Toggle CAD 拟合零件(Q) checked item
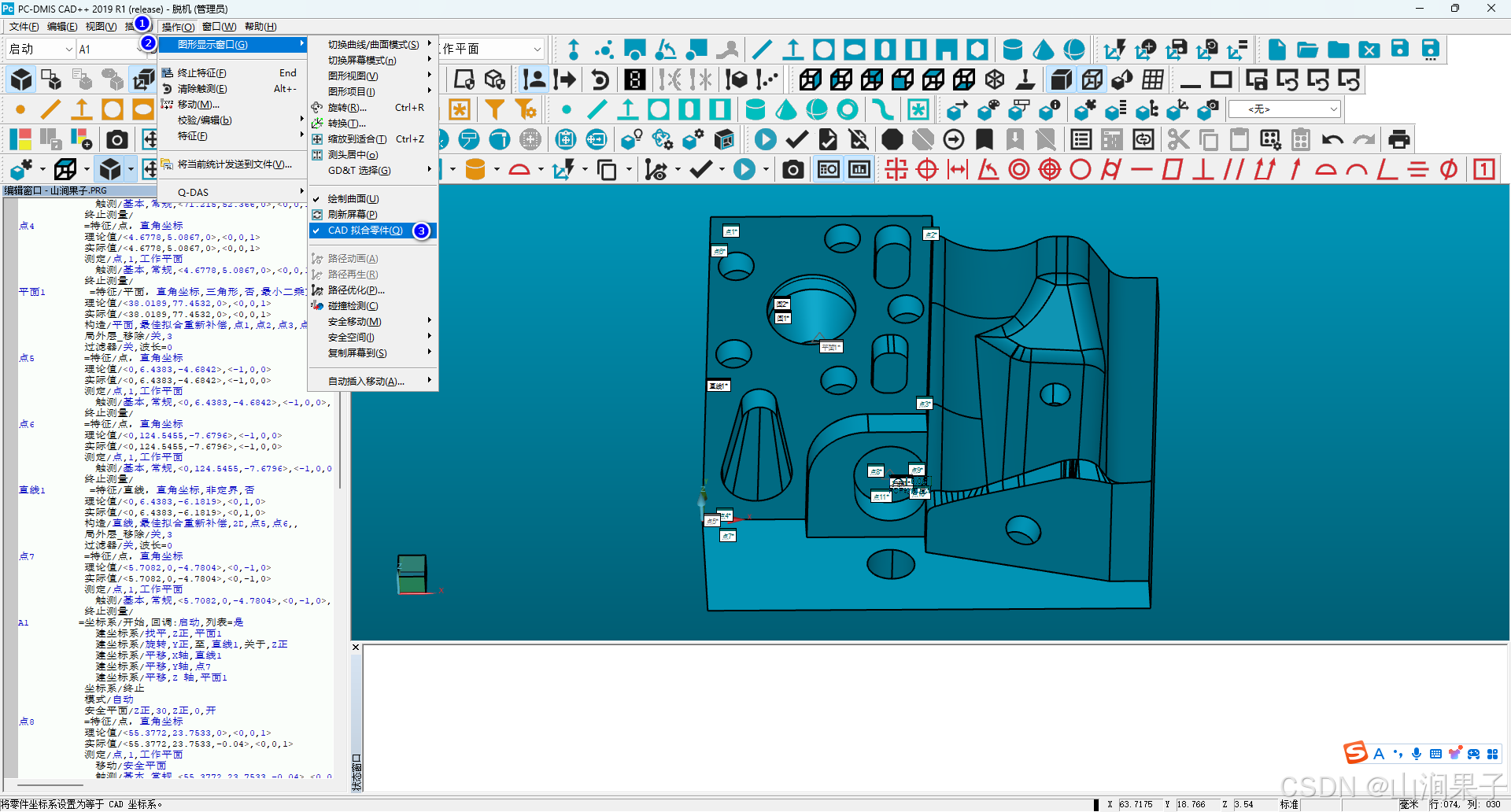This screenshot has height=812, width=1511. [x=372, y=231]
